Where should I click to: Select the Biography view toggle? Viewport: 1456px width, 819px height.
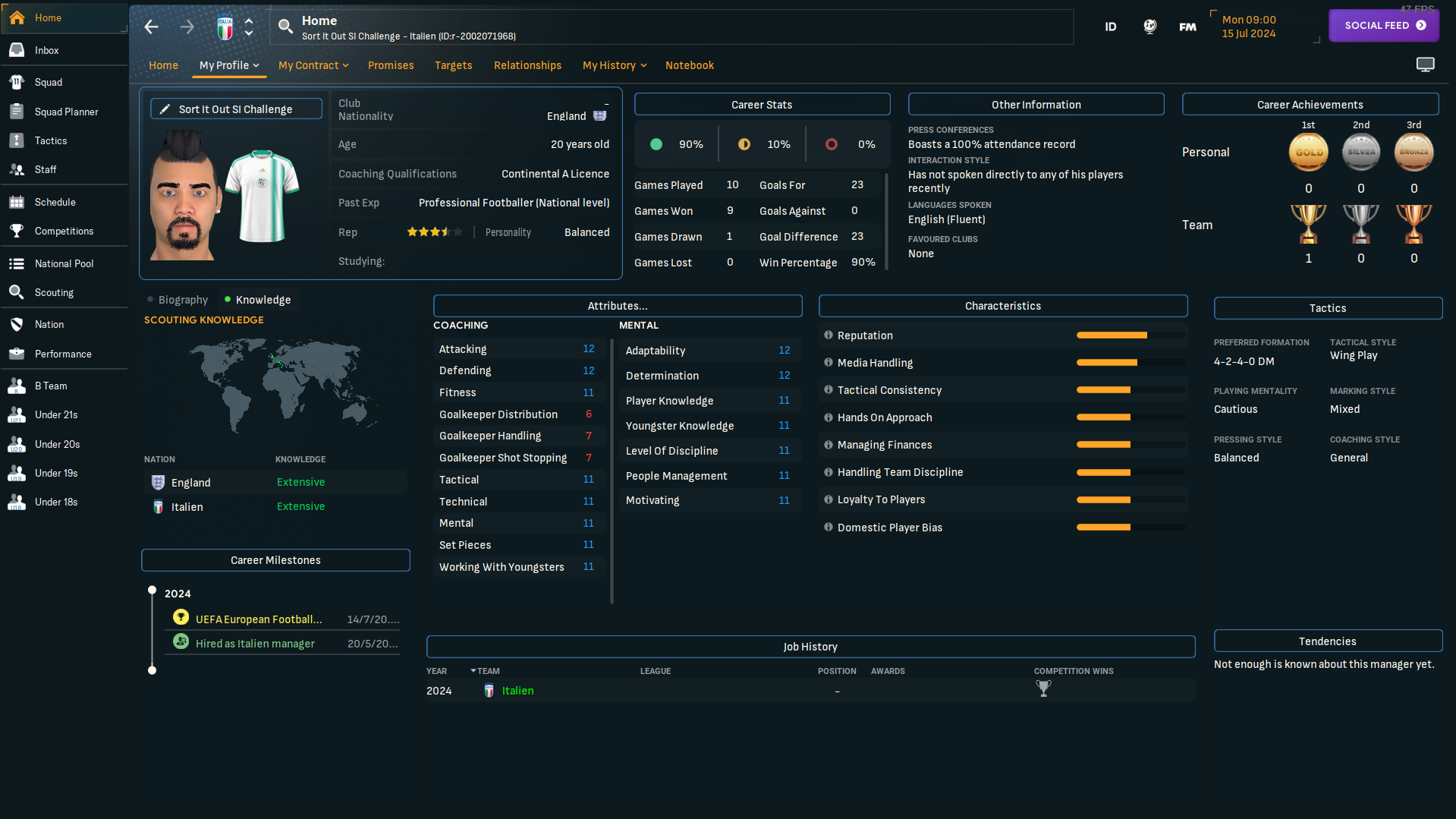click(178, 300)
